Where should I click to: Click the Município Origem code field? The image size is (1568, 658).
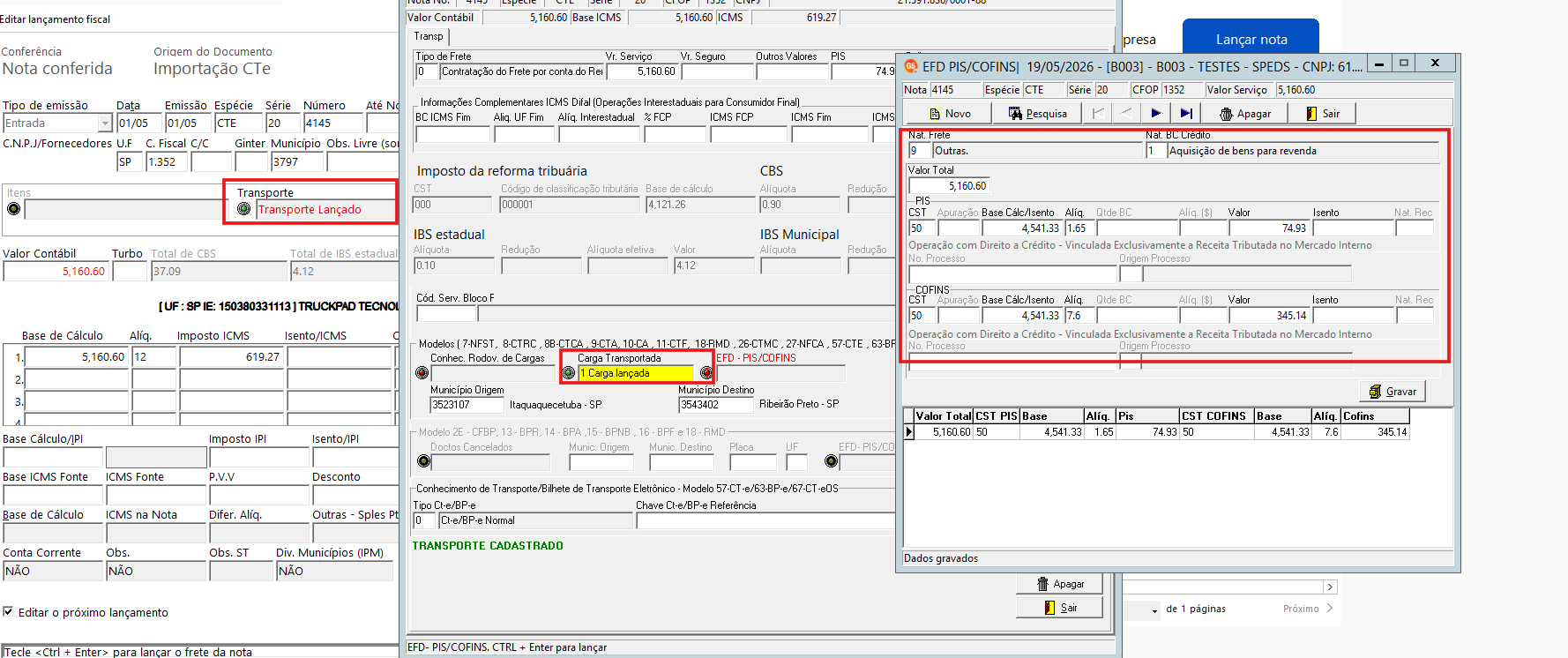[x=467, y=405]
